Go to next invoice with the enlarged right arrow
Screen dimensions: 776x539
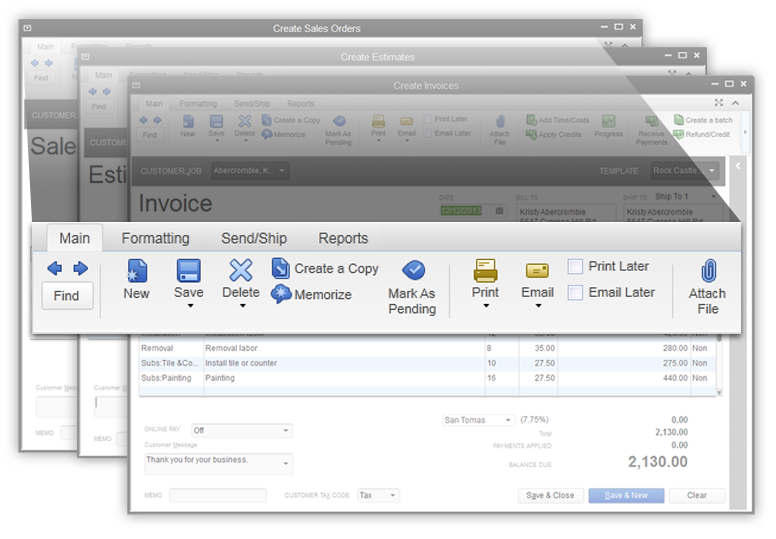[x=80, y=269]
